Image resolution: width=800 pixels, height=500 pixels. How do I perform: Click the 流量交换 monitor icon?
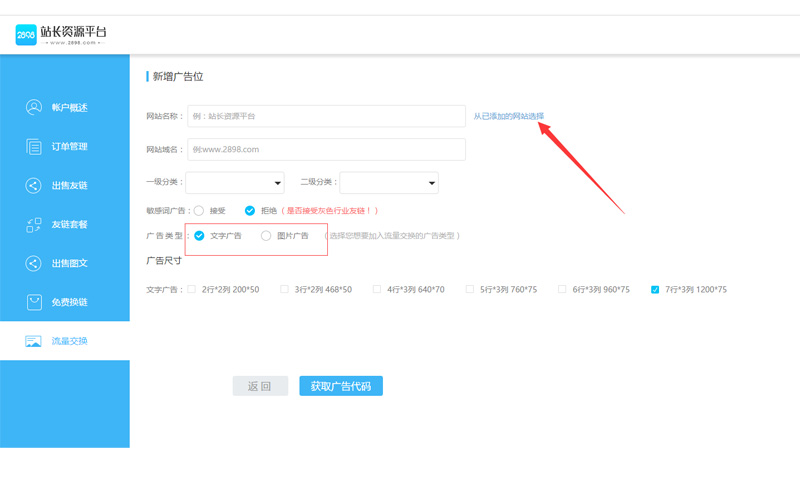tap(34, 341)
